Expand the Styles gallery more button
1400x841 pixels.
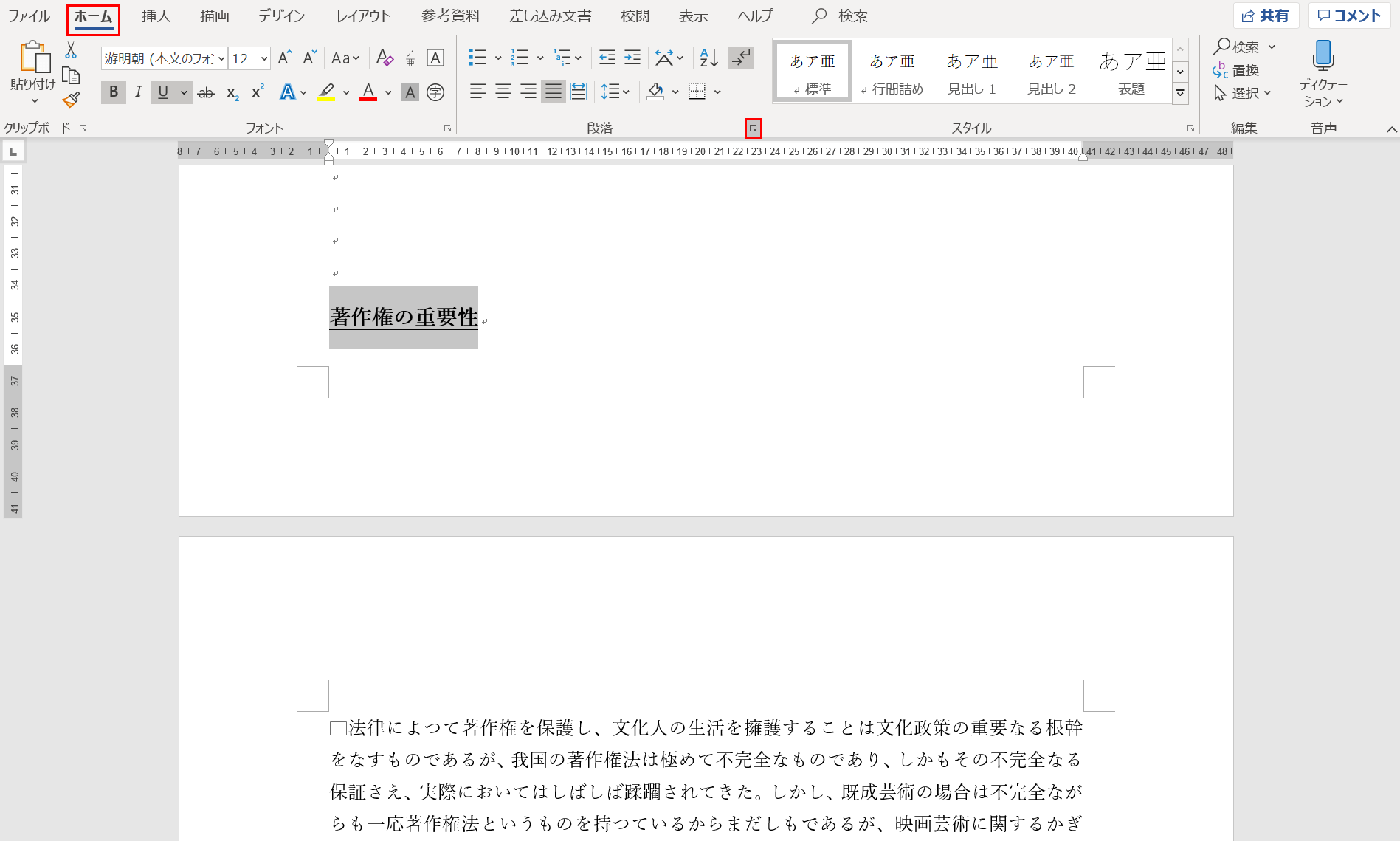point(1181,93)
